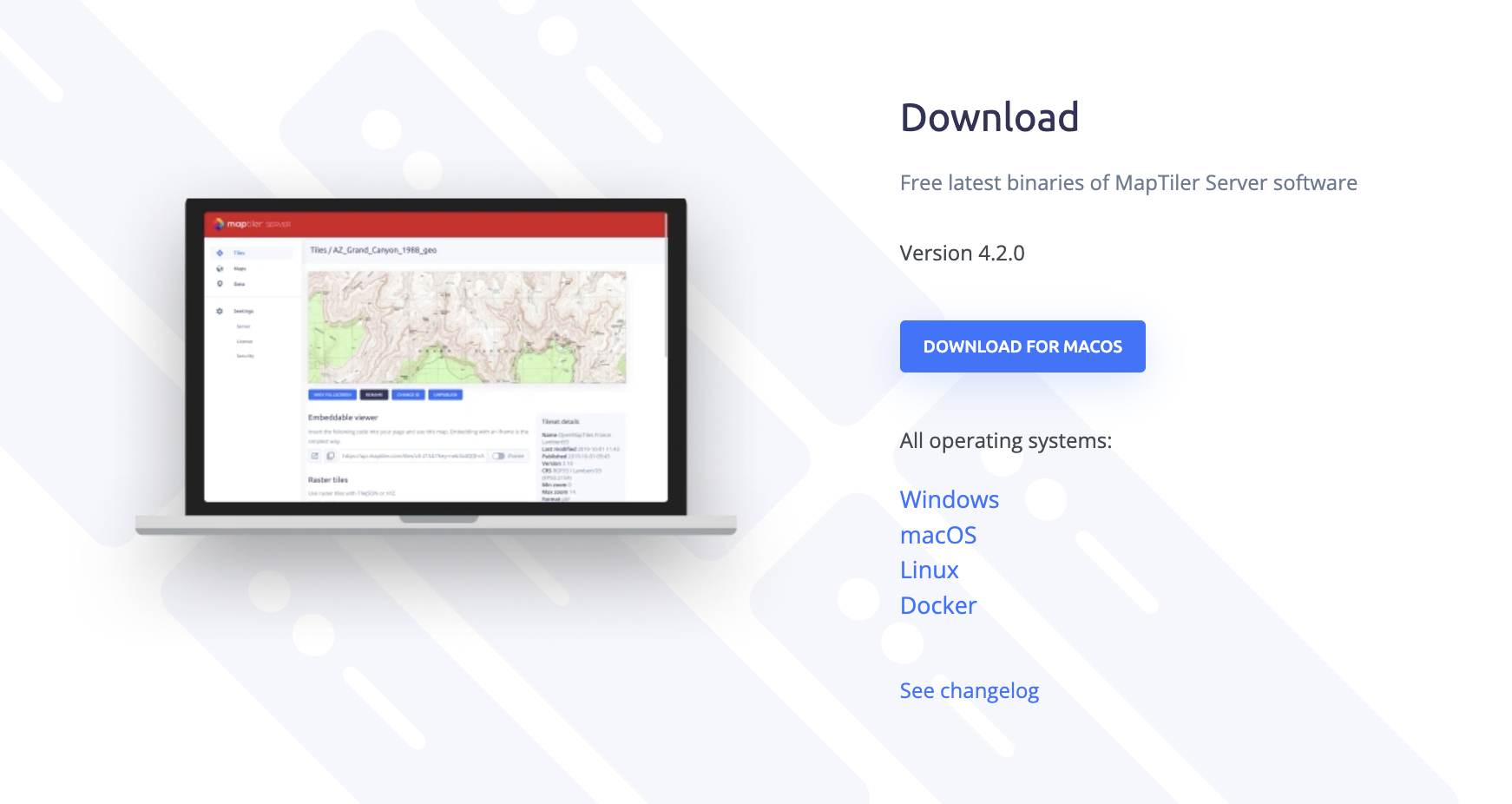
Task: Click the Tiles icon in the preview sidebar
Action: 220,253
